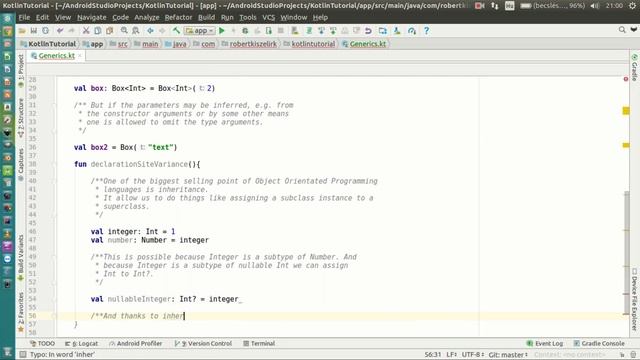Screen dimensions: 640x360
Task: Click the kotlintutorial package breadcrumb
Action: (309, 44)
